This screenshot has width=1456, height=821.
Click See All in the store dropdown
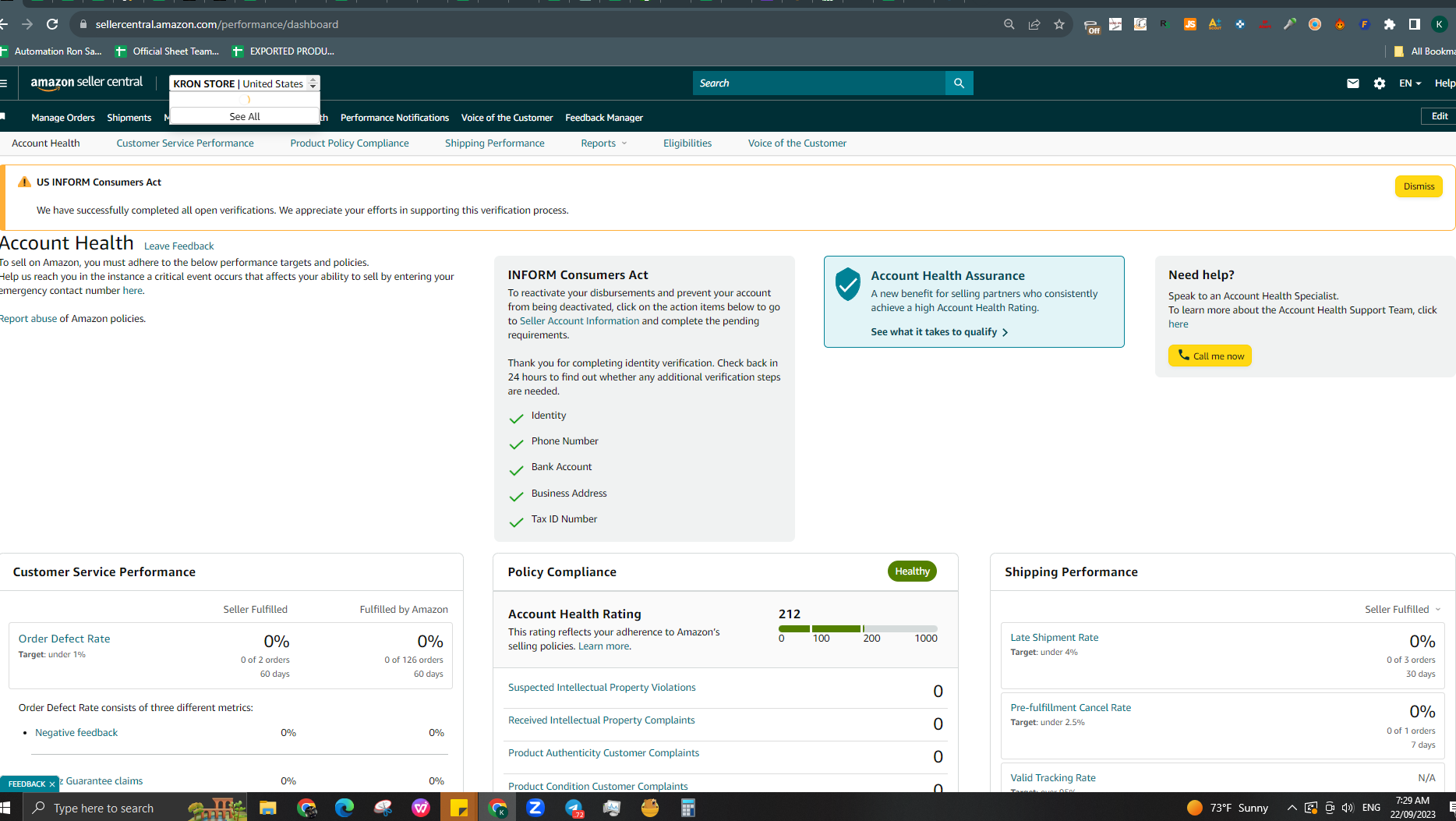pyautogui.click(x=245, y=116)
